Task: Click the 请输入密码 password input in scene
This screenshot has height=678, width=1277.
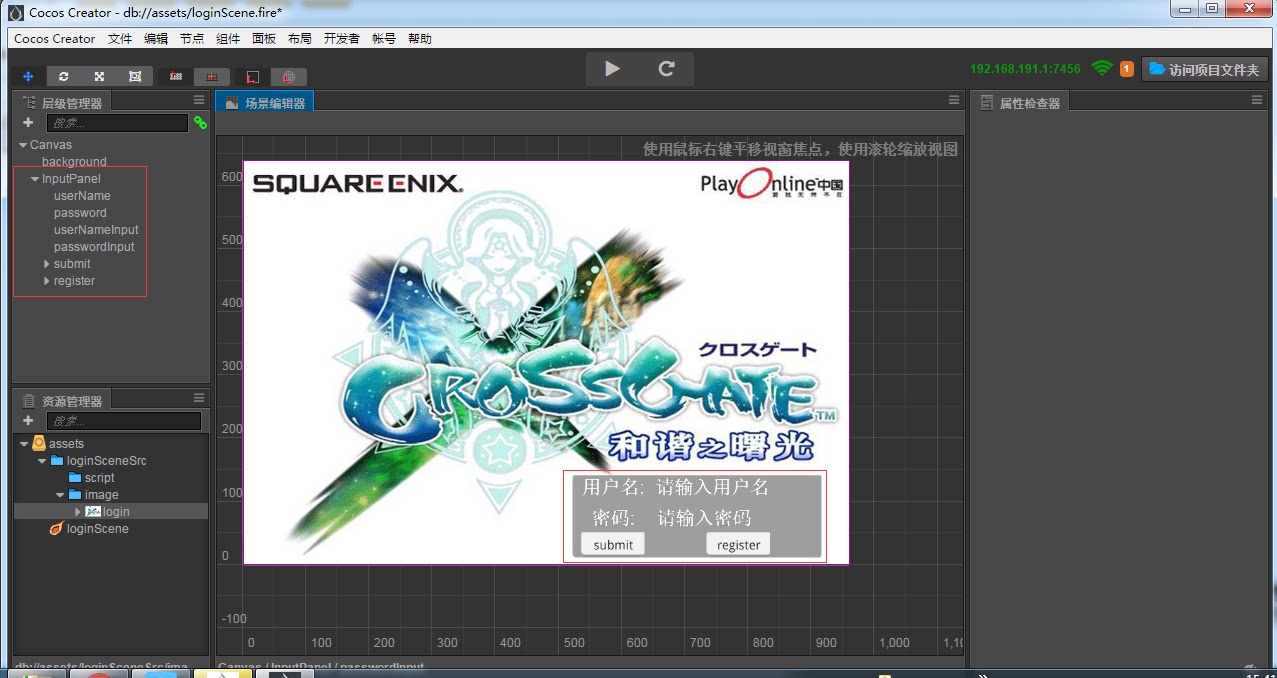Action: (x=704, y=518)
